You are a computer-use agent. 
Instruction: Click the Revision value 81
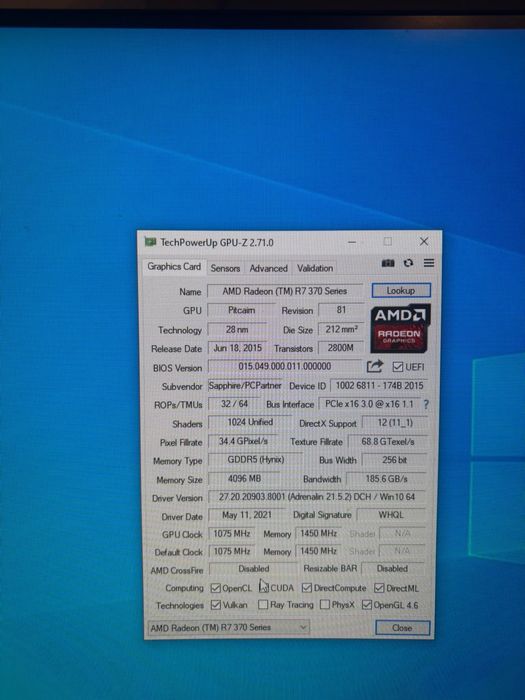tap(341, 310)
